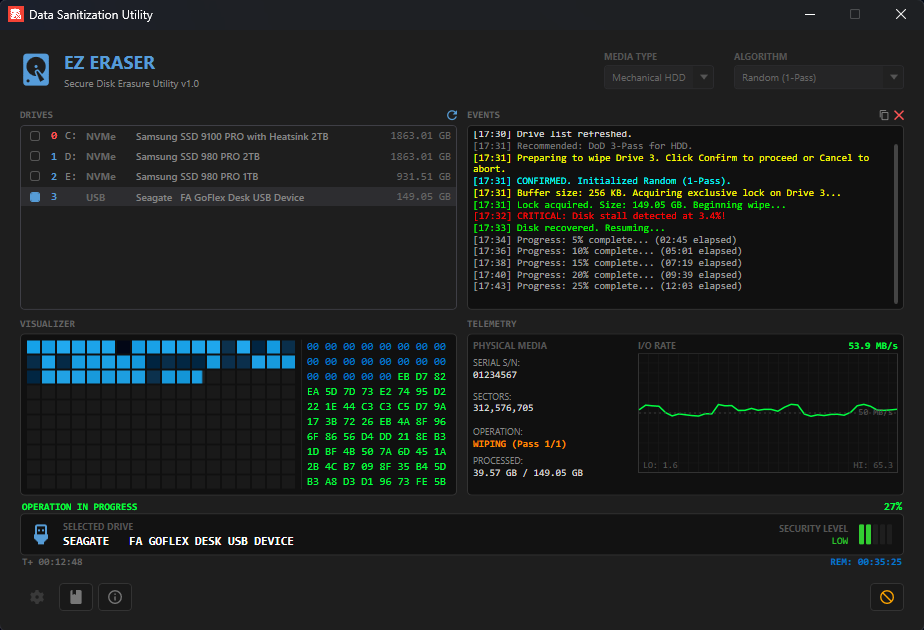Screen dimensions: 924x630
Task: Click the EZ Eraser disk logo icon
Action: tap(36, 70)
